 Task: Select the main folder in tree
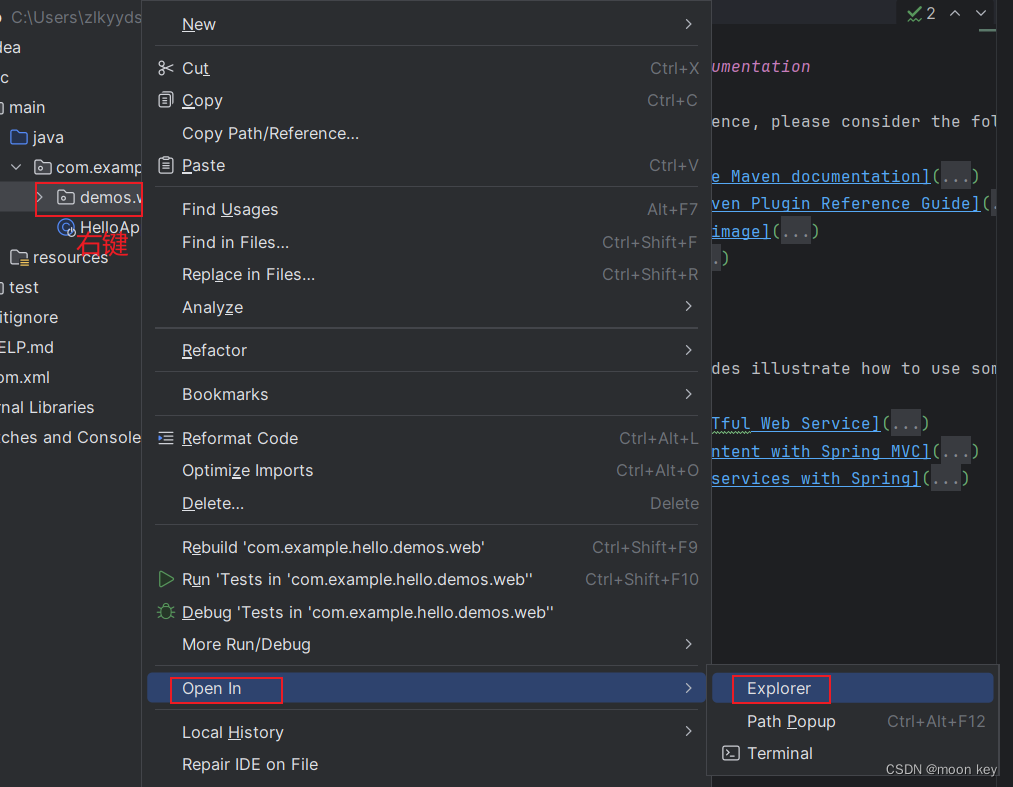pyautogui.click(x=26, y=107)
